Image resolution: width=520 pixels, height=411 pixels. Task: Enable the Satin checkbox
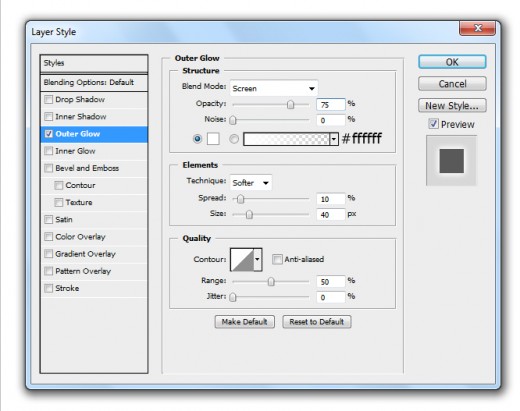[x=49, y=219]
